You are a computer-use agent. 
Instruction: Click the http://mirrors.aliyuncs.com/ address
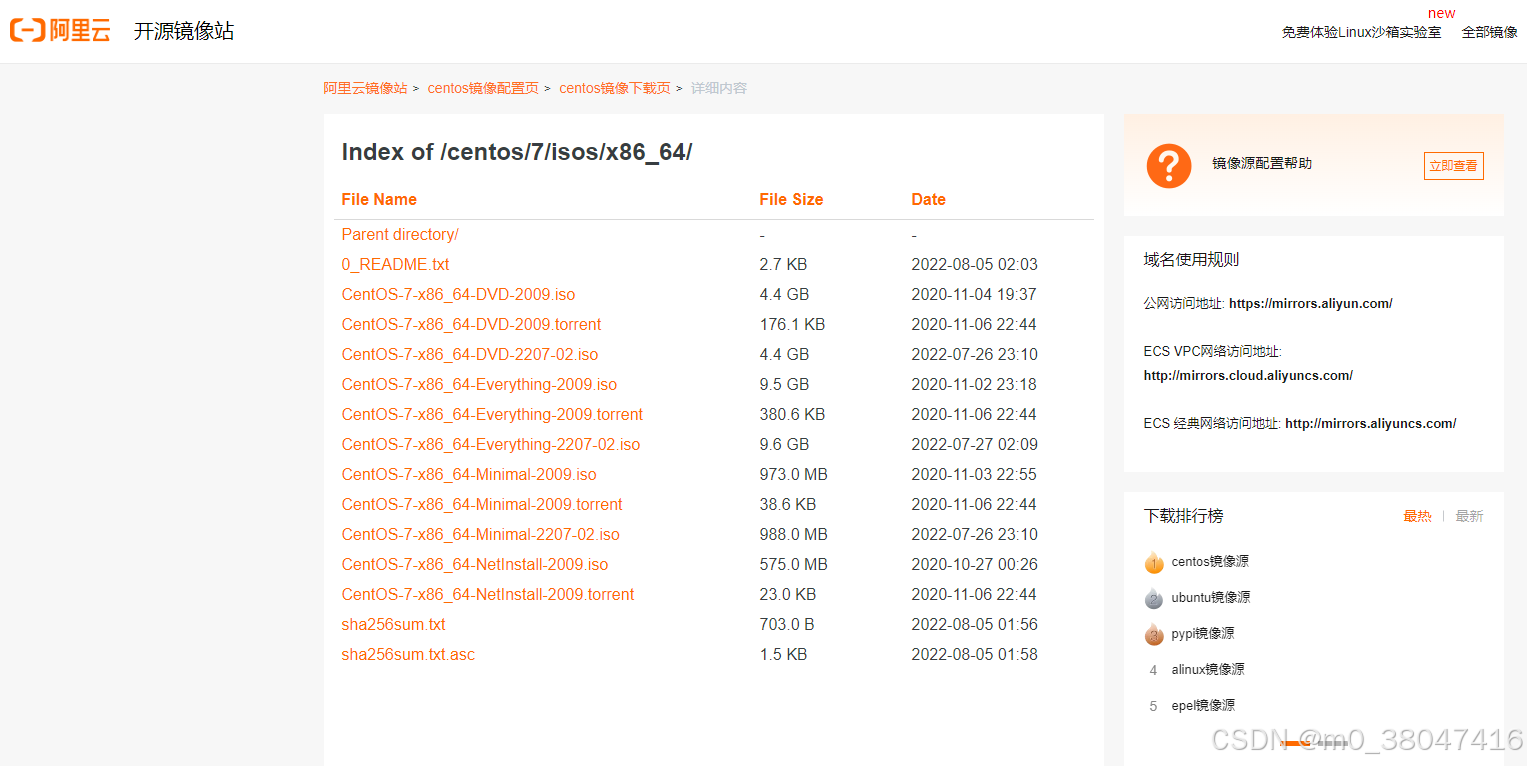tap(1370, 423)
